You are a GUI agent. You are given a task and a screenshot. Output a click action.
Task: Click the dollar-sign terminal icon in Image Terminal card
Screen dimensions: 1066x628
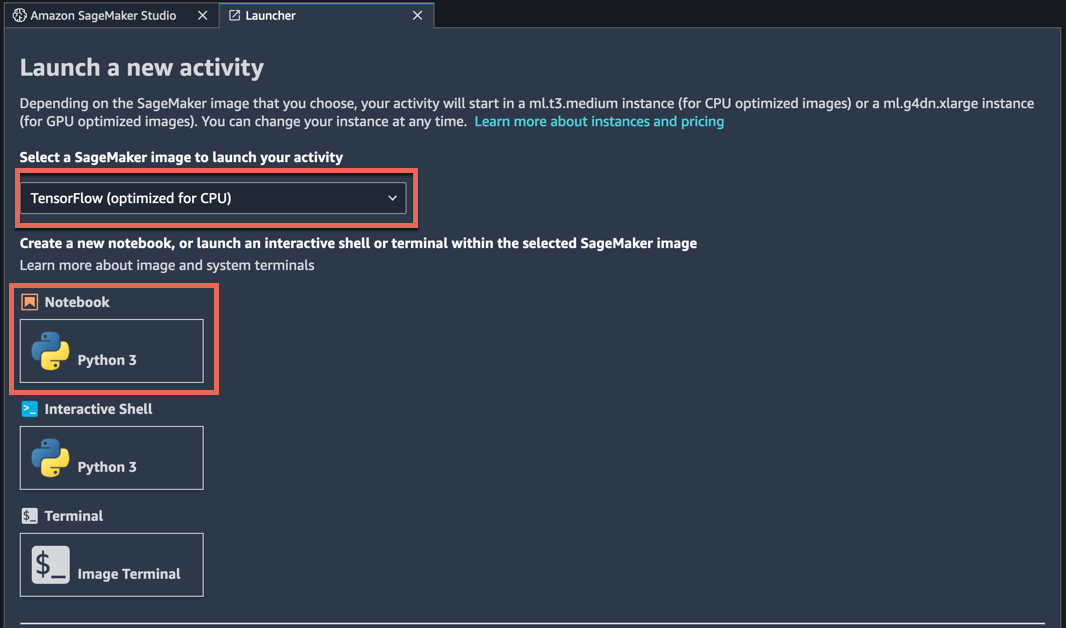click(x=50, y=564)
